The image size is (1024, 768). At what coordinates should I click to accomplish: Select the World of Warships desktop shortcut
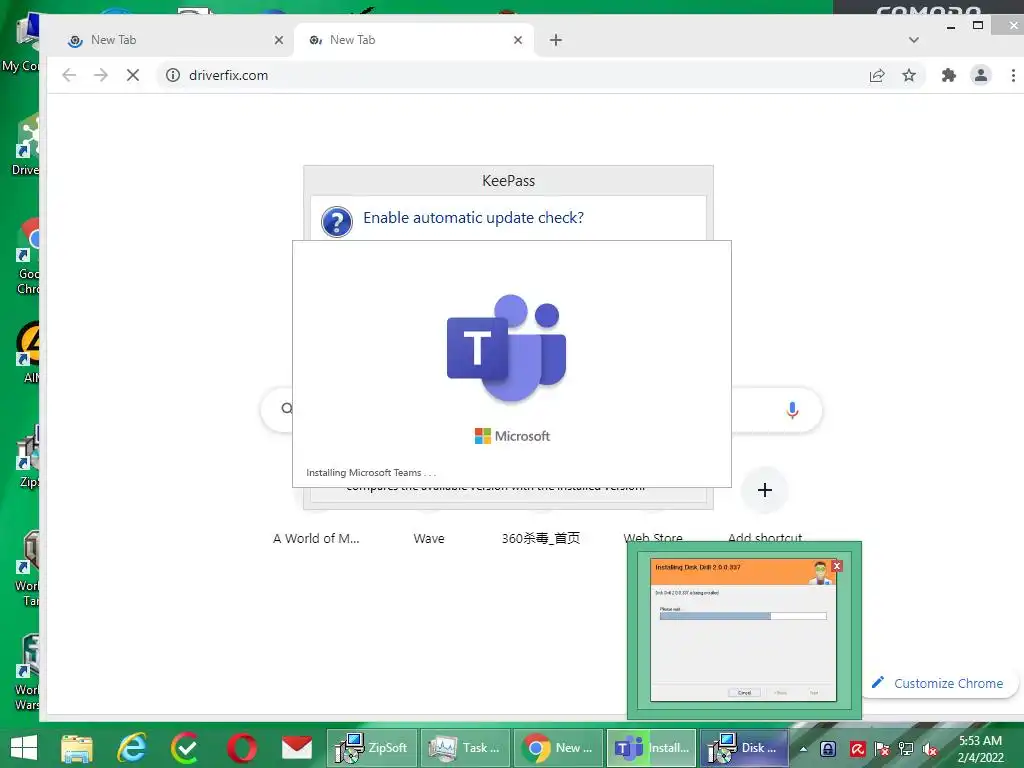(x=26, y=673)
